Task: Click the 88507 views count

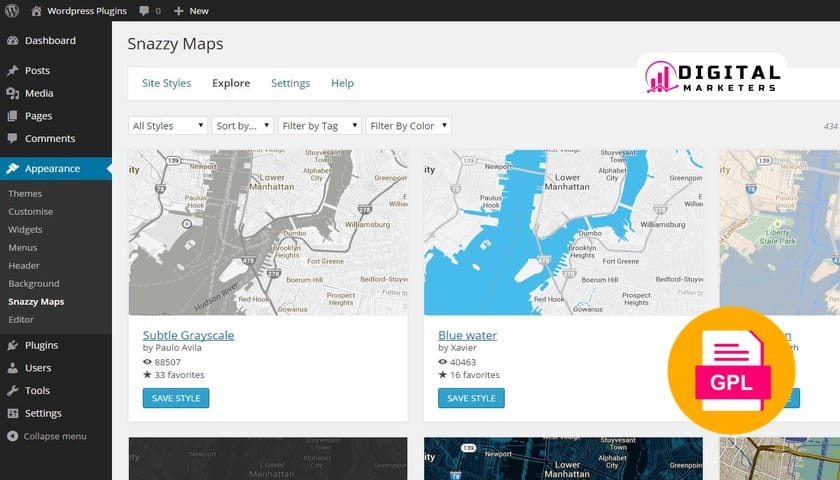Action: pyautogui.click(x=168, y=362)
